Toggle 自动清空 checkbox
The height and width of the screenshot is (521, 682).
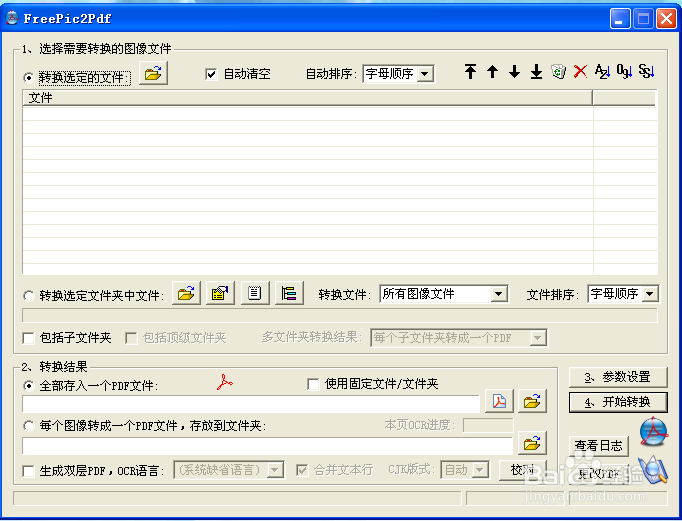(x=211, y=74)
